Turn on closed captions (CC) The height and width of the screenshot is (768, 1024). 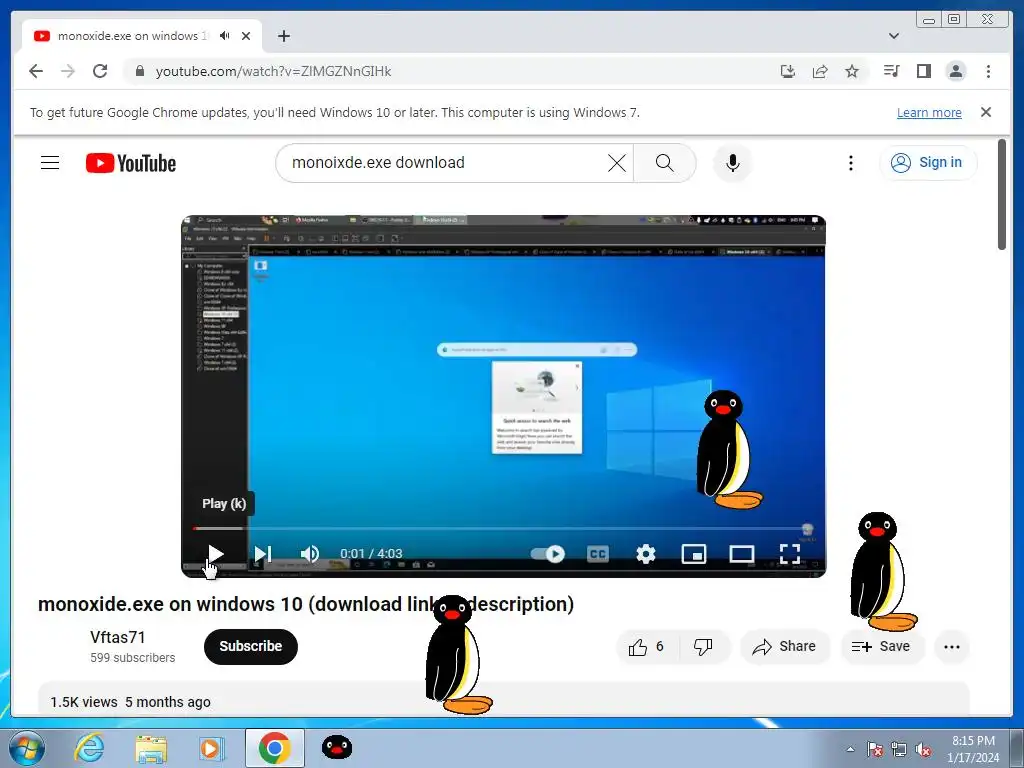pyautogui.click(x=598, y=554)
